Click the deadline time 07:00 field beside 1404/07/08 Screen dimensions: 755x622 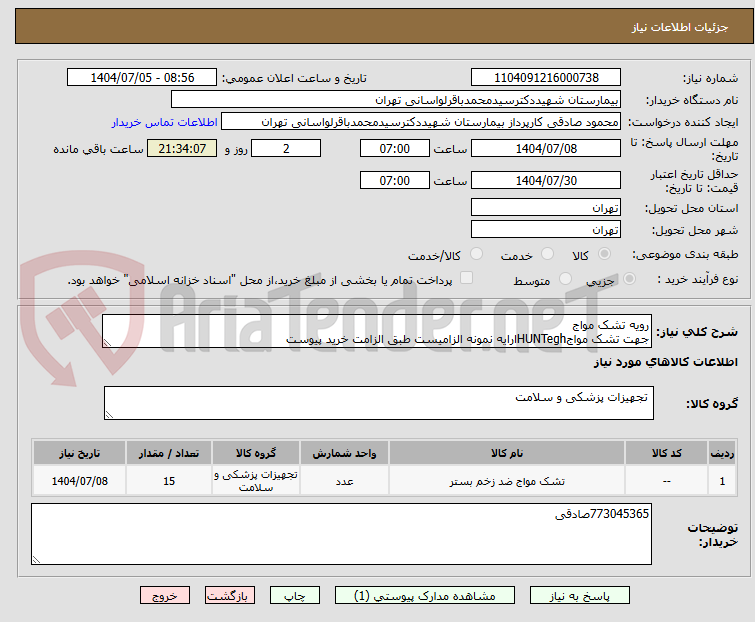click(394, 148)
